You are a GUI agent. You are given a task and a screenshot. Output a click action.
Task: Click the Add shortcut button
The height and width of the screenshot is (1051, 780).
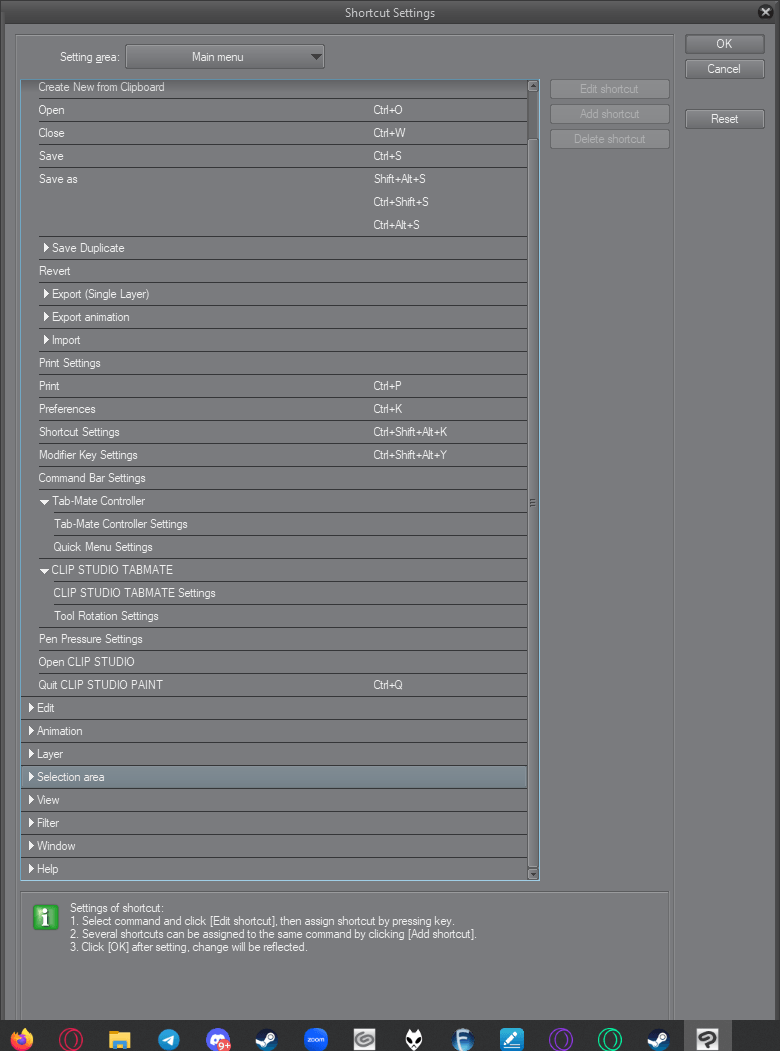coord(610,114)
